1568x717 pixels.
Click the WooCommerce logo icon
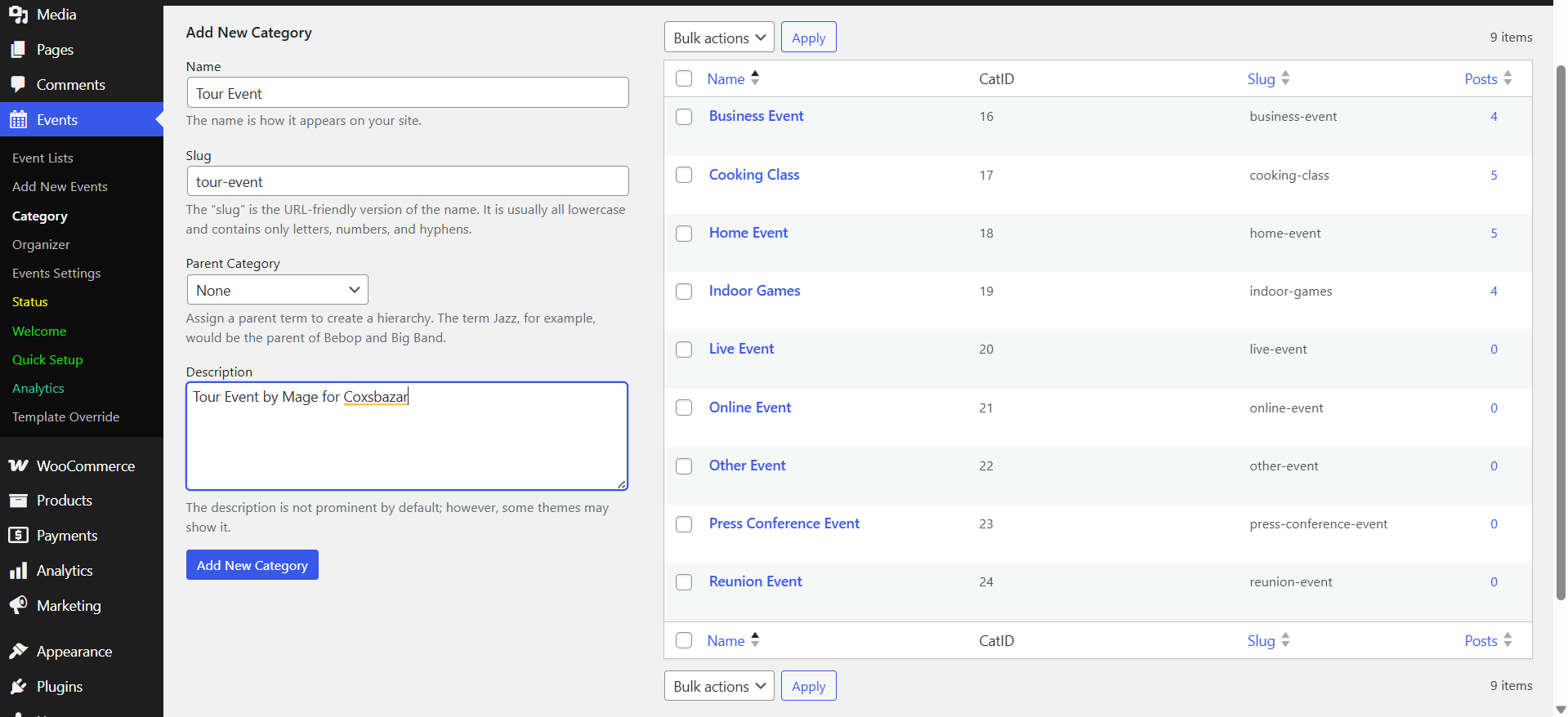click(x=18, y=466)
